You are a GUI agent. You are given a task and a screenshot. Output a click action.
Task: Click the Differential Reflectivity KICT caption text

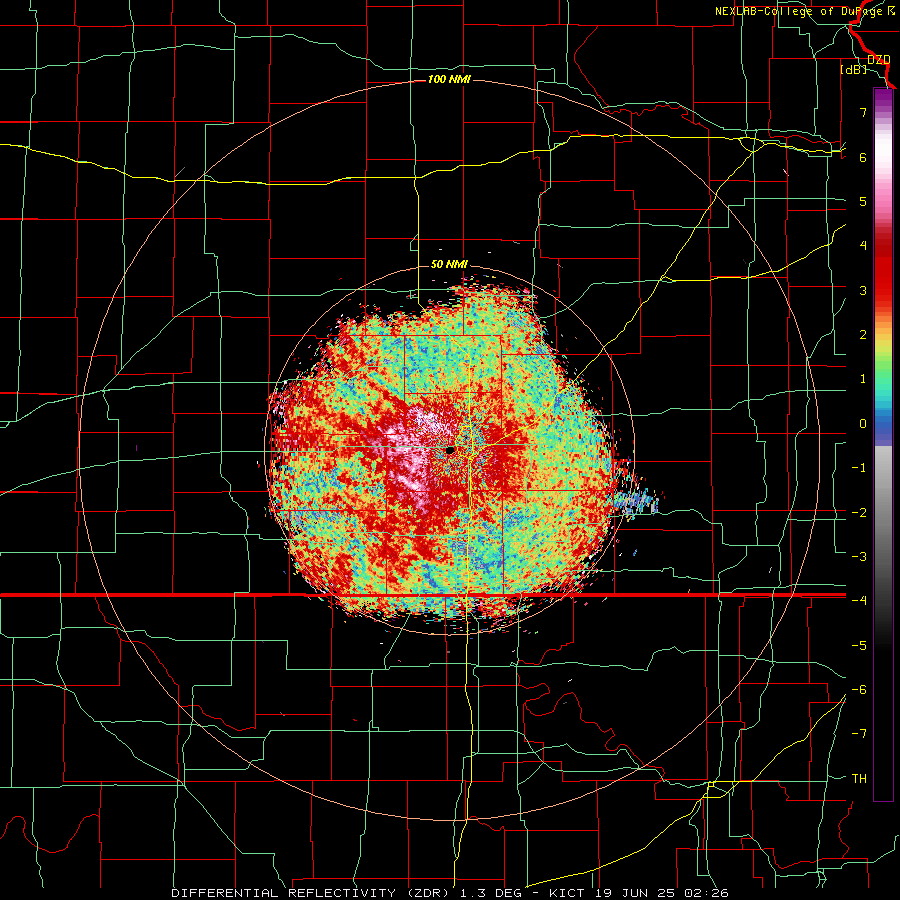click(450, 893)
